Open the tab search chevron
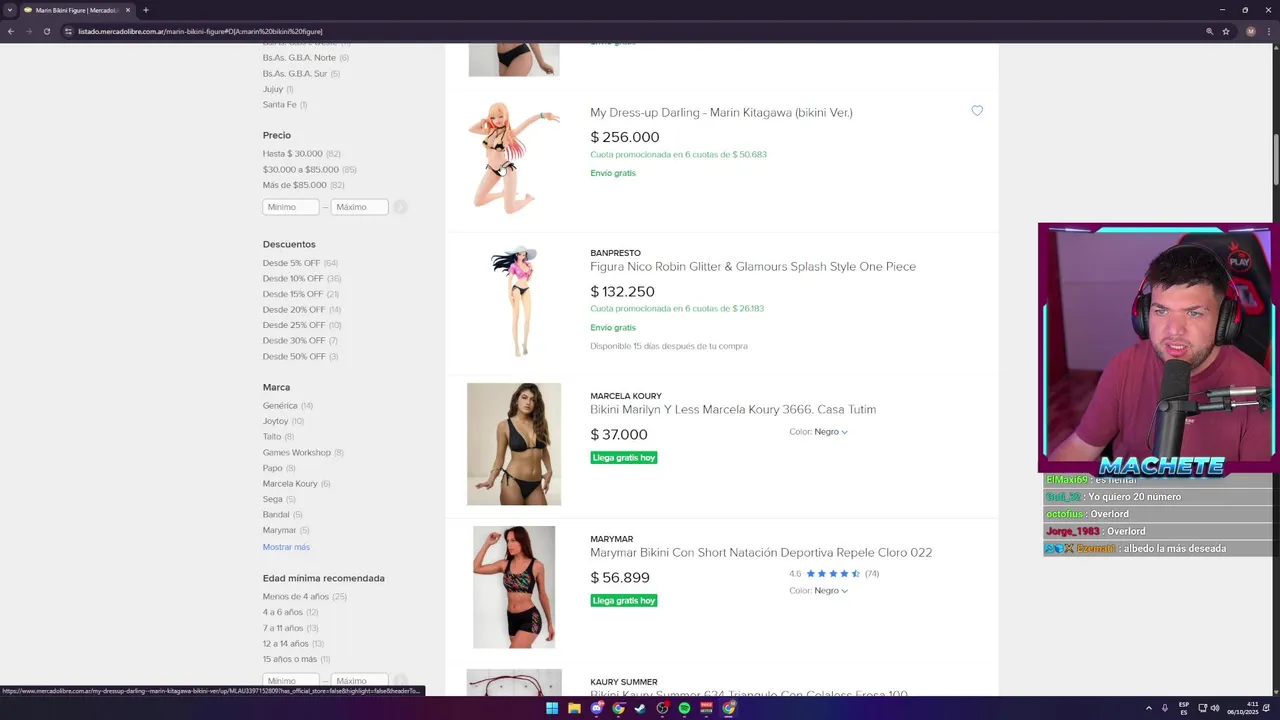1280x720 pixels. coord(10,10)
